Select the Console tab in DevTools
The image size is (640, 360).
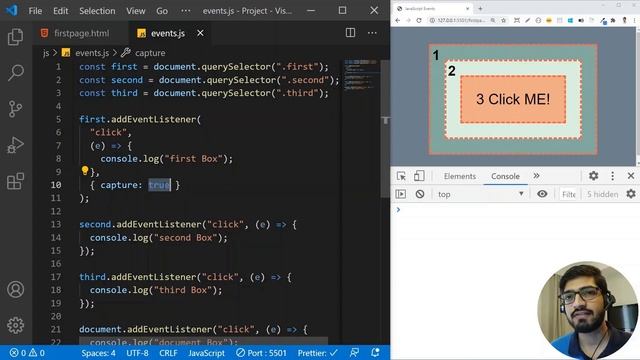(505, 176)
